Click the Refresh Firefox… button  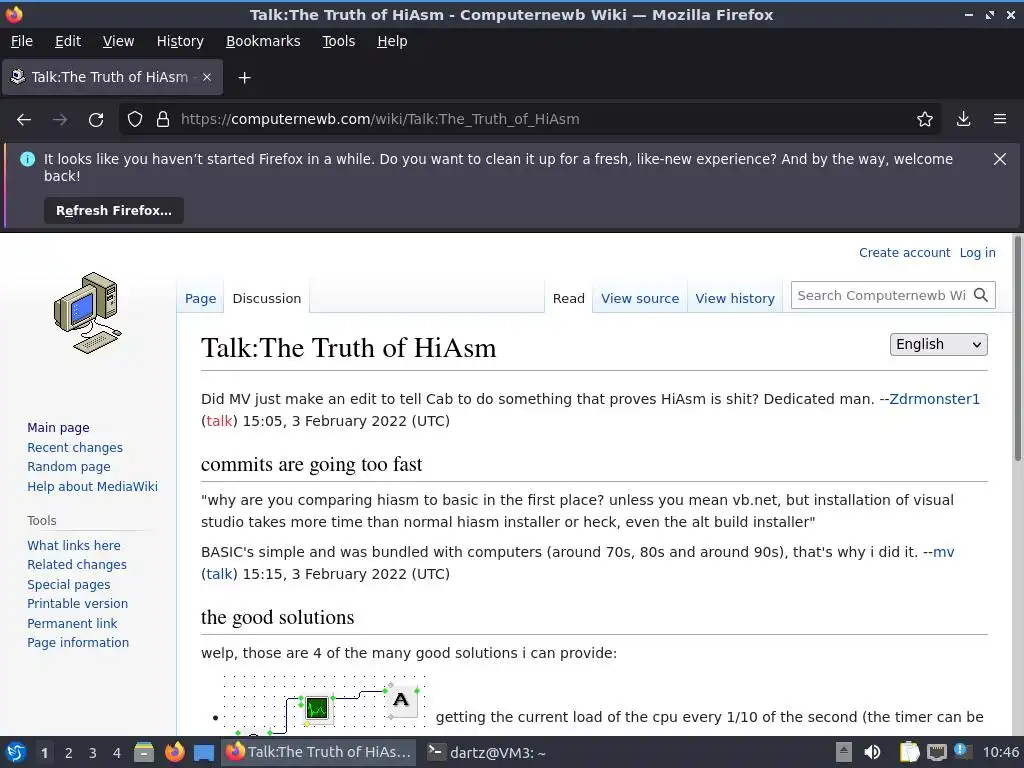pos(114,211)
